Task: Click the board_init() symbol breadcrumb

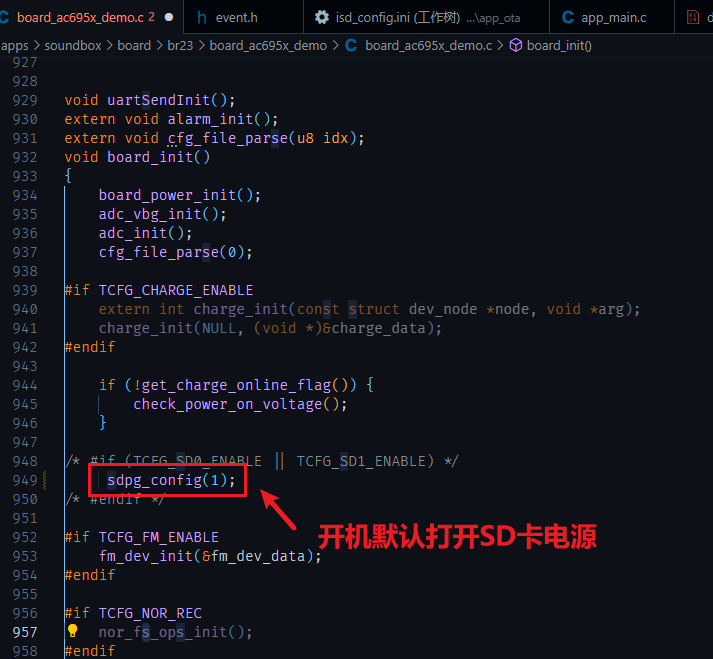Action: click(x=559, y=45)
